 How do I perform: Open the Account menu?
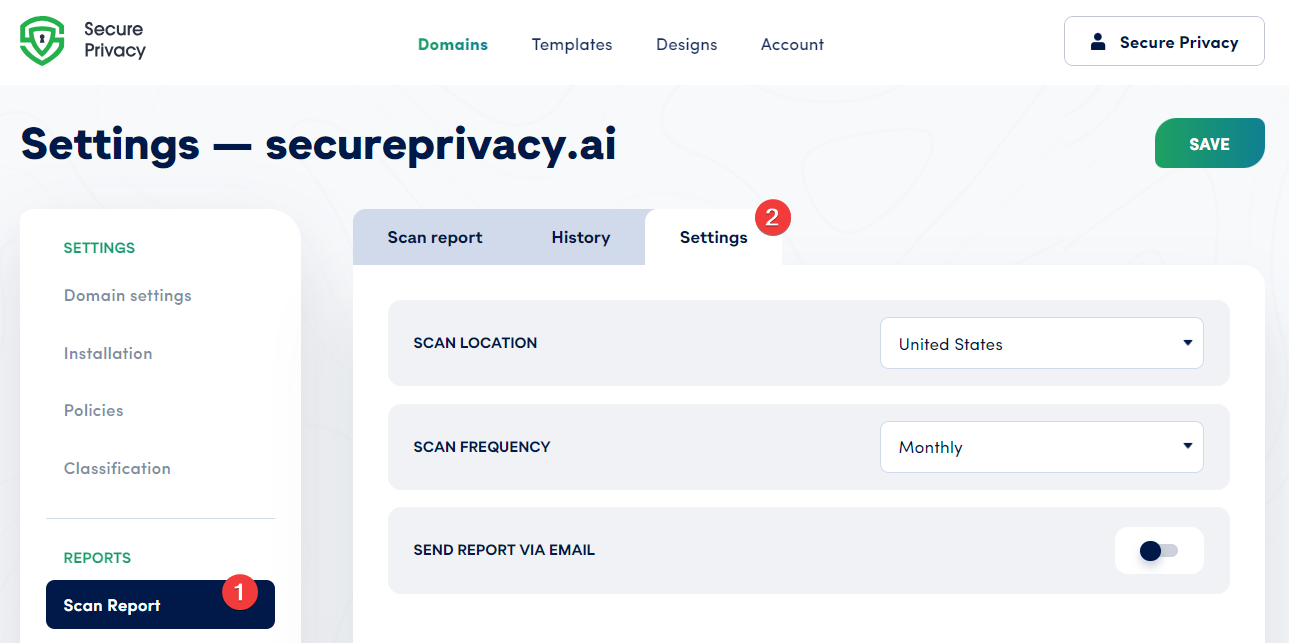tap(792, 44)
